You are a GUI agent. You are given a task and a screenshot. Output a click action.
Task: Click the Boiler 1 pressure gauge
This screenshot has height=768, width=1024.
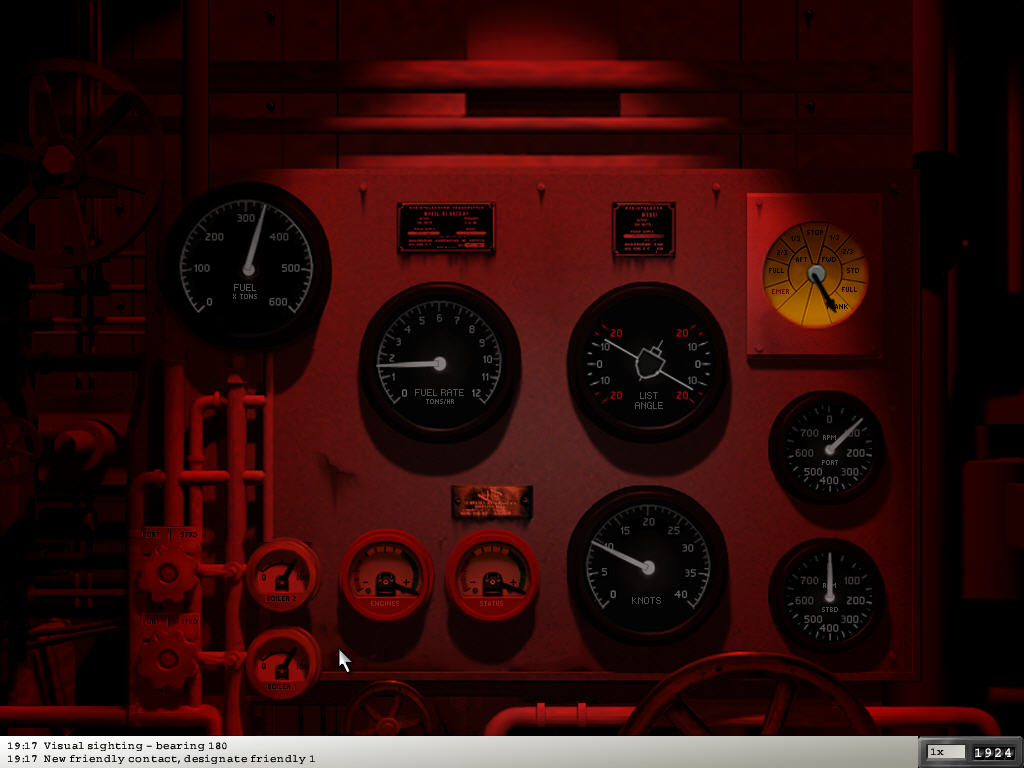282,663
